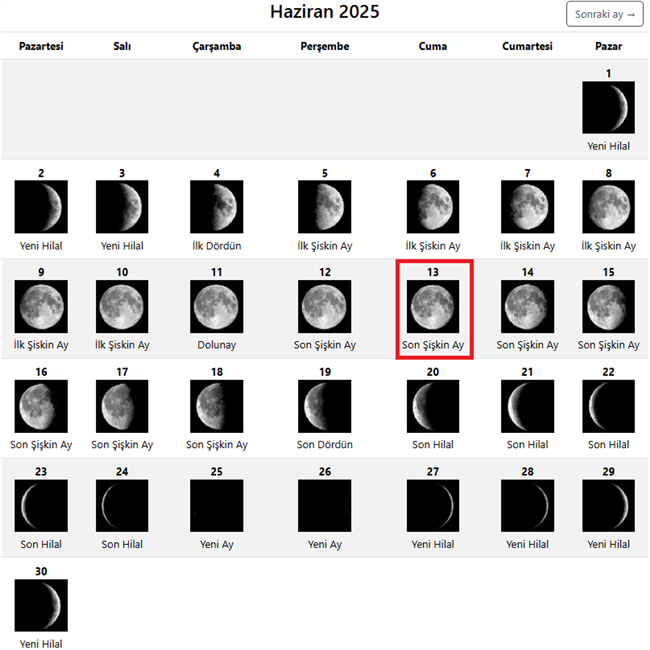Select the moon image for June 20
Screen dimensions: 650x650
433,406
